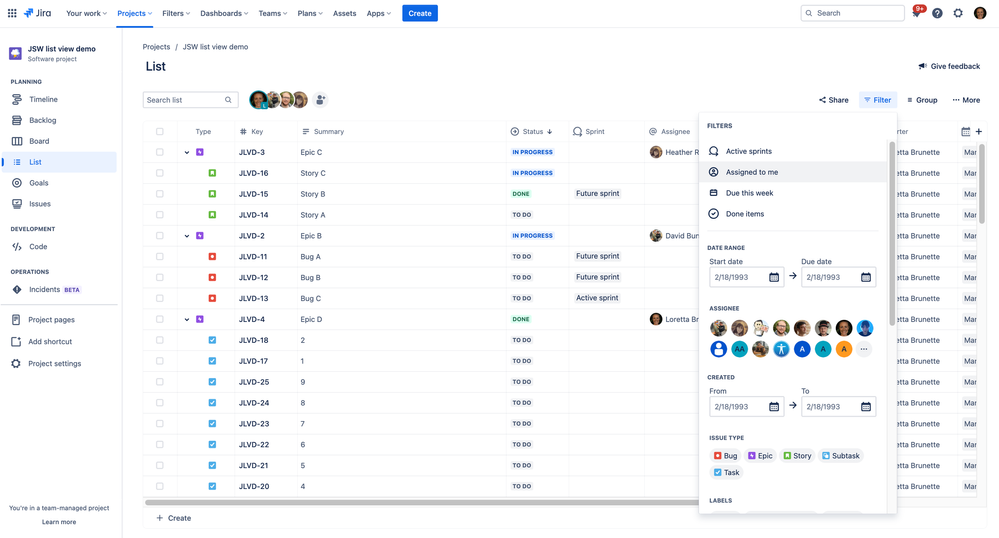
Task: Click the calendar icon in Due date field
Action: point(866,277)
